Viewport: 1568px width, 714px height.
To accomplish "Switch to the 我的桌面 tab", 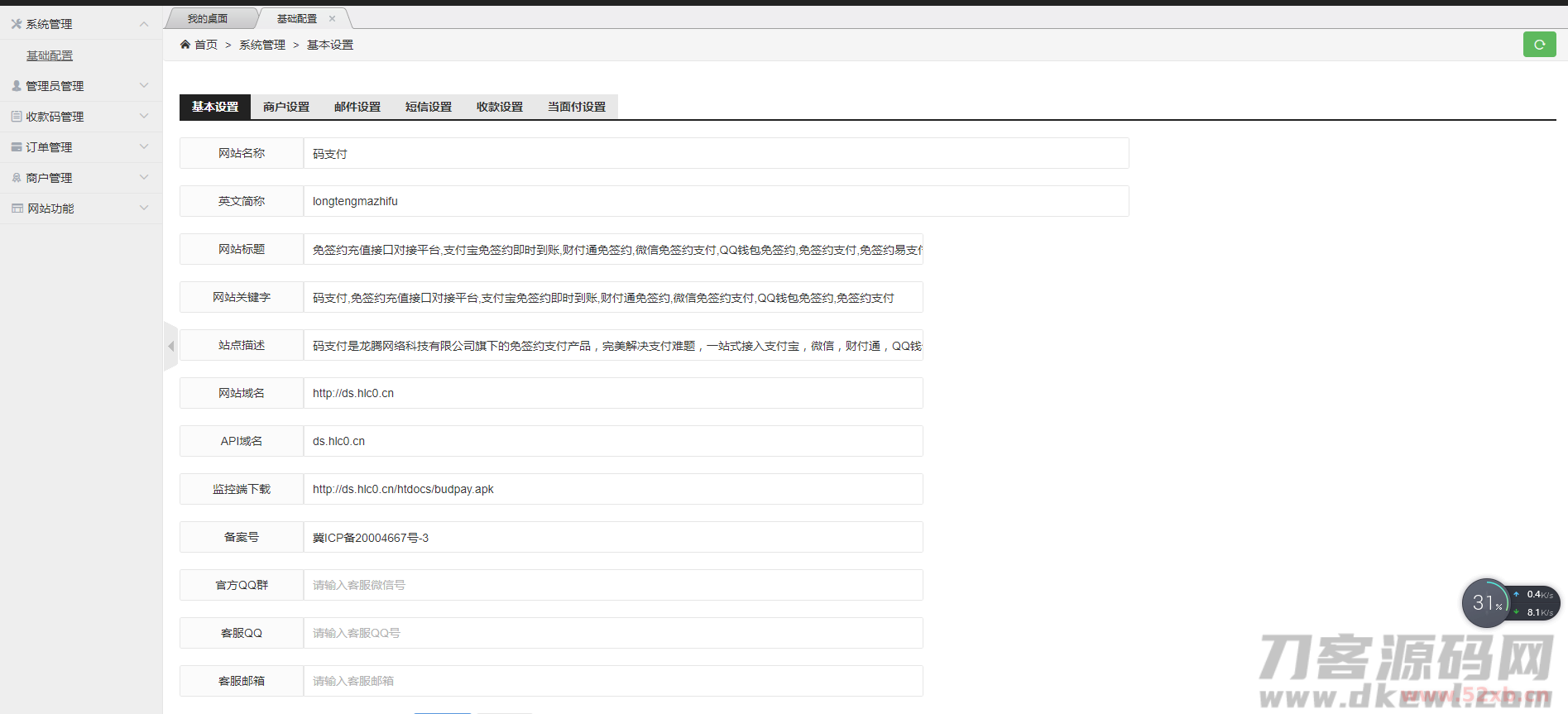I will (x=208, y=18).
